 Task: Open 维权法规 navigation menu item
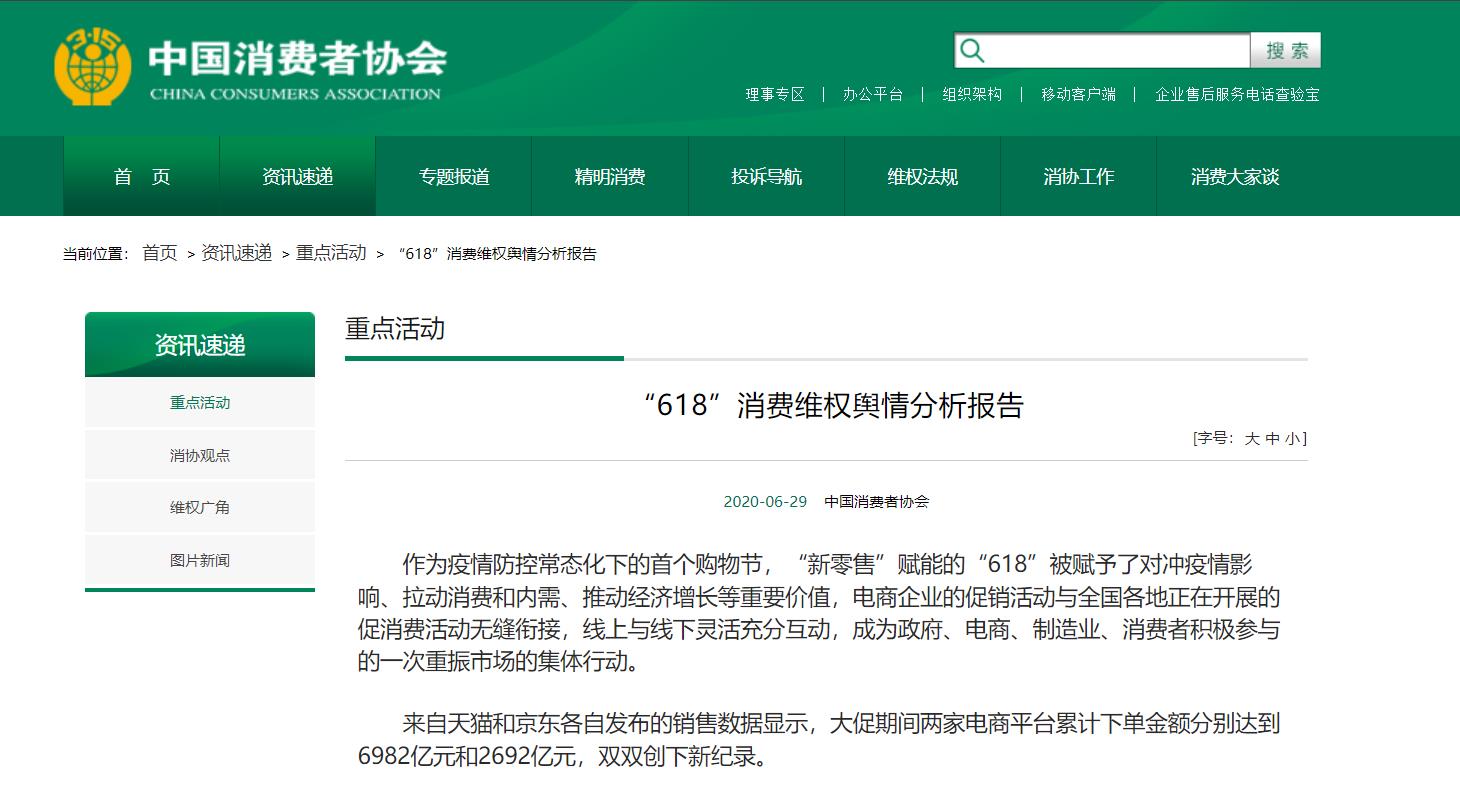pos(922,177)
